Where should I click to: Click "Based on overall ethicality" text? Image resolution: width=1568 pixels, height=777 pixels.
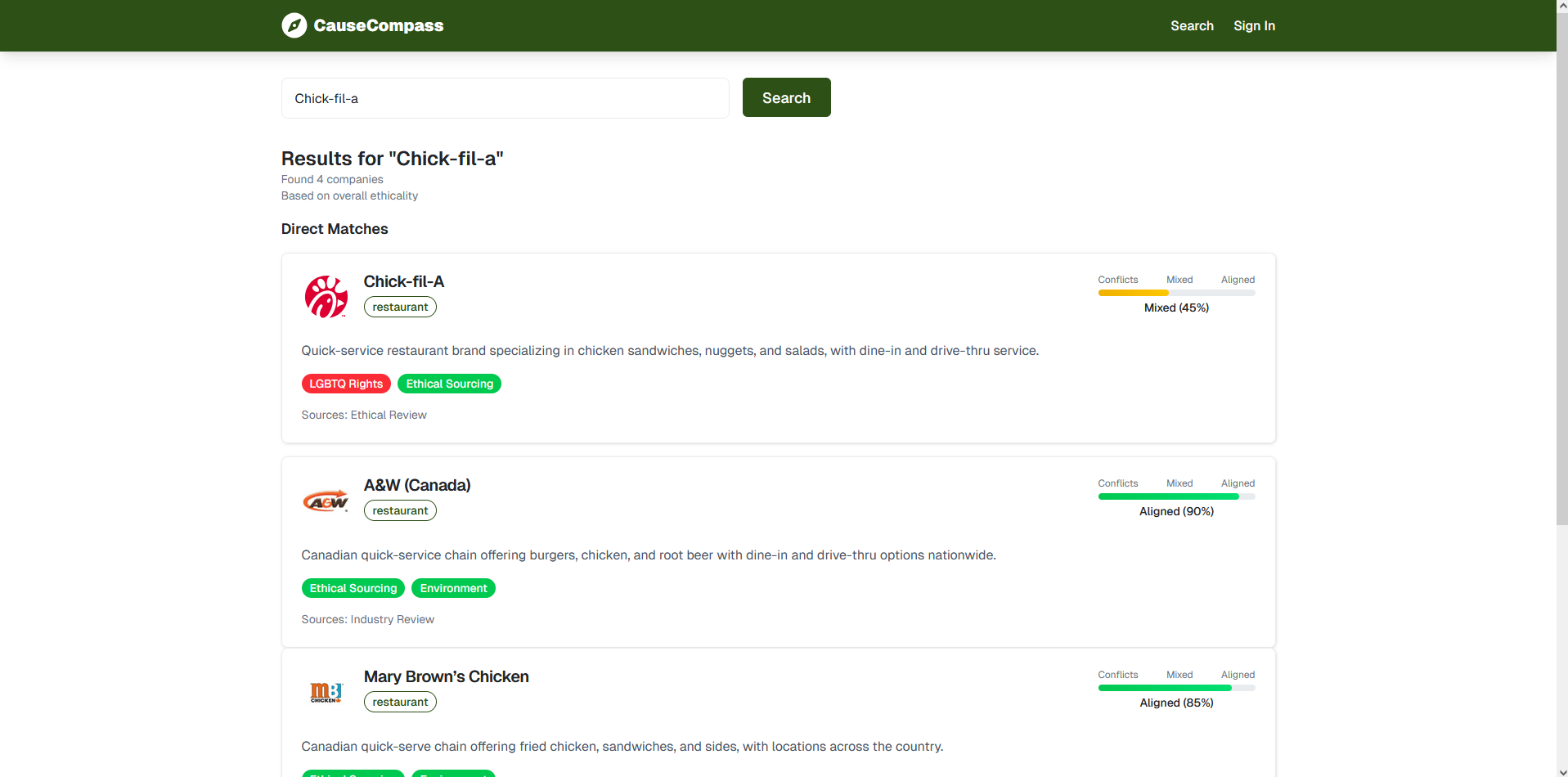(x=349, y=195)
